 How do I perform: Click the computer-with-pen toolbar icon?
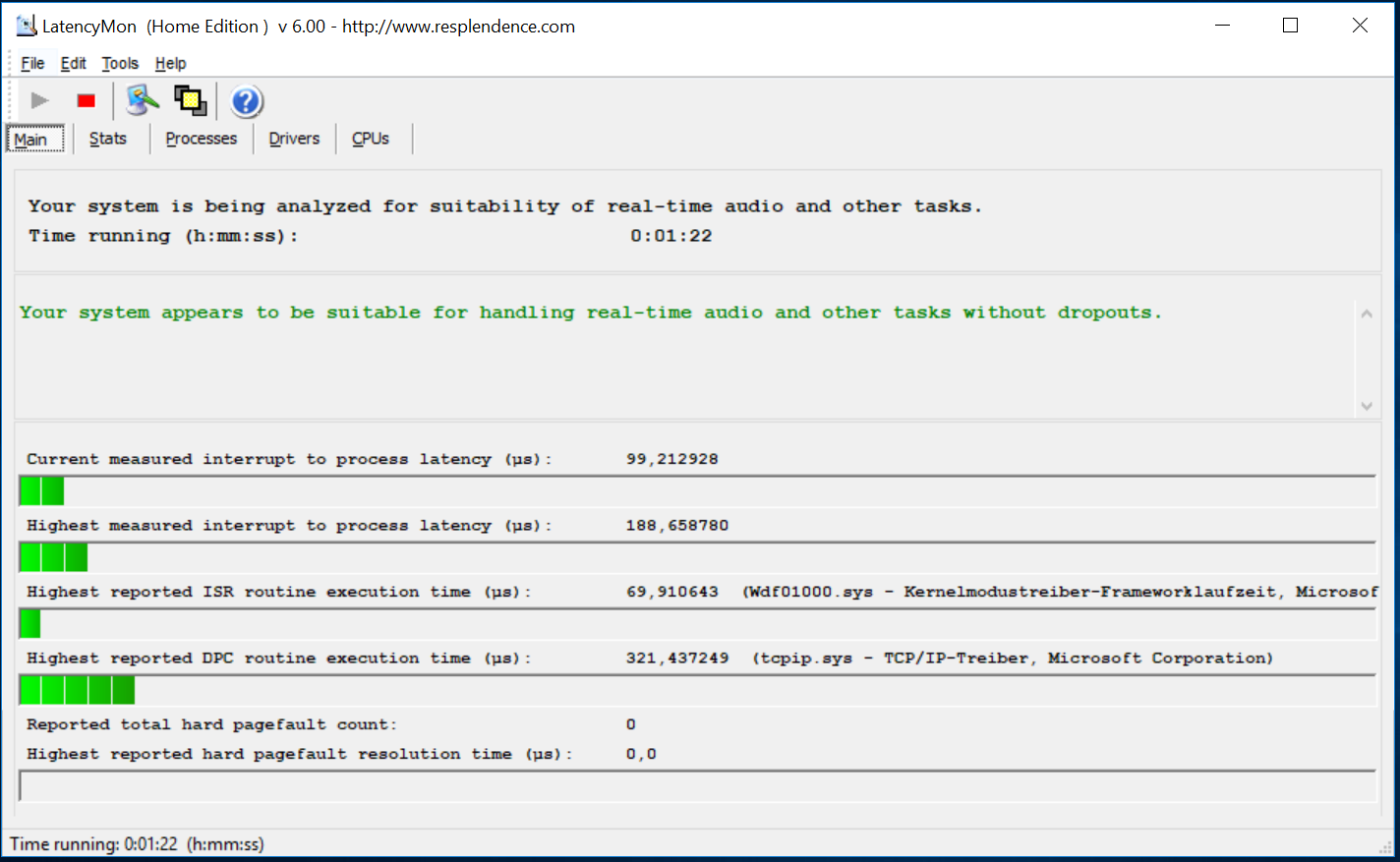143,100
